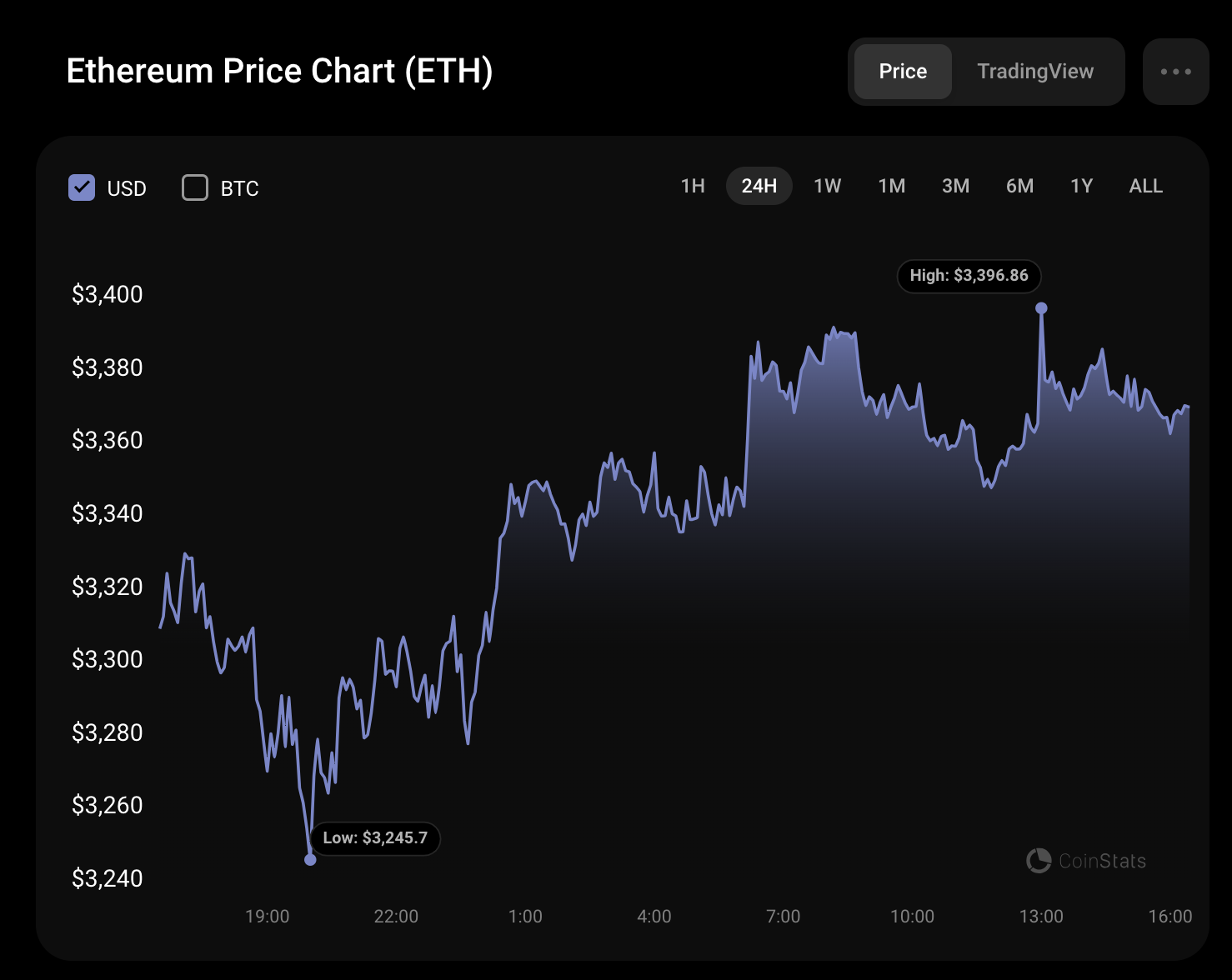
Task: Click the High: $3,396.86 label
Action: pyautogui.click(x=969, y=276)
